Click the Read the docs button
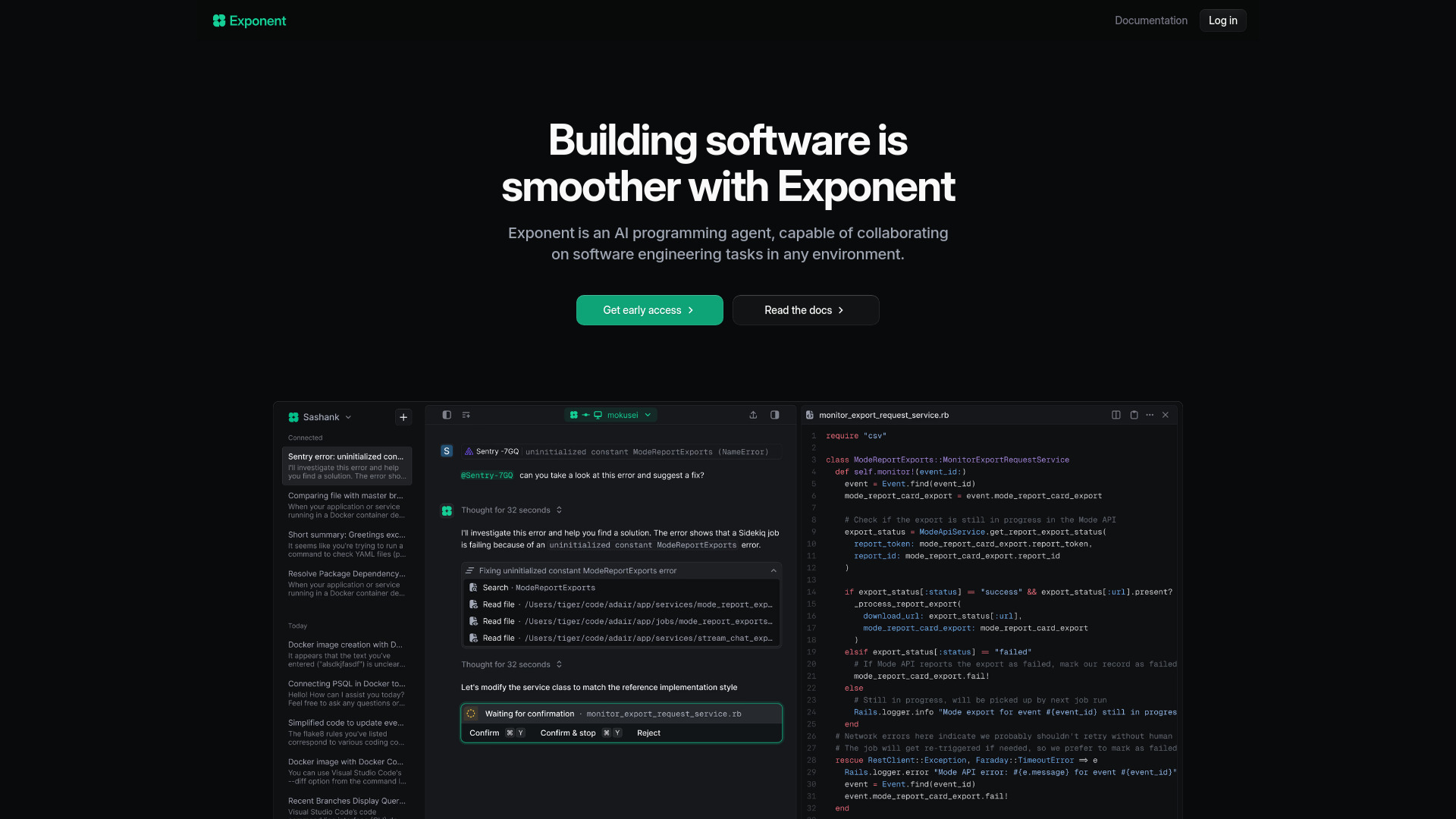 click(x=805, y=310)
